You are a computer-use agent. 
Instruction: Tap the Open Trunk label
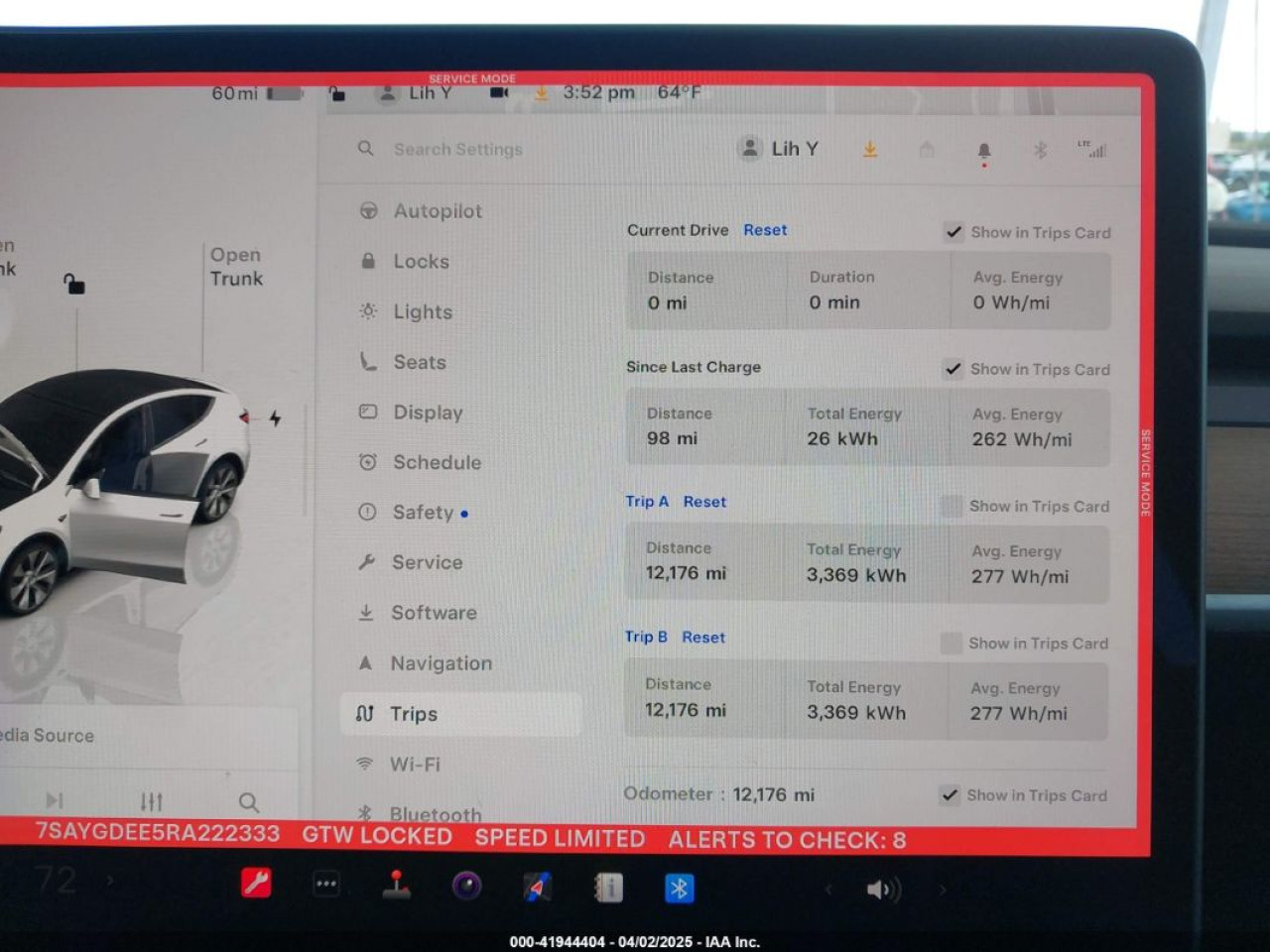pos(236,267)
